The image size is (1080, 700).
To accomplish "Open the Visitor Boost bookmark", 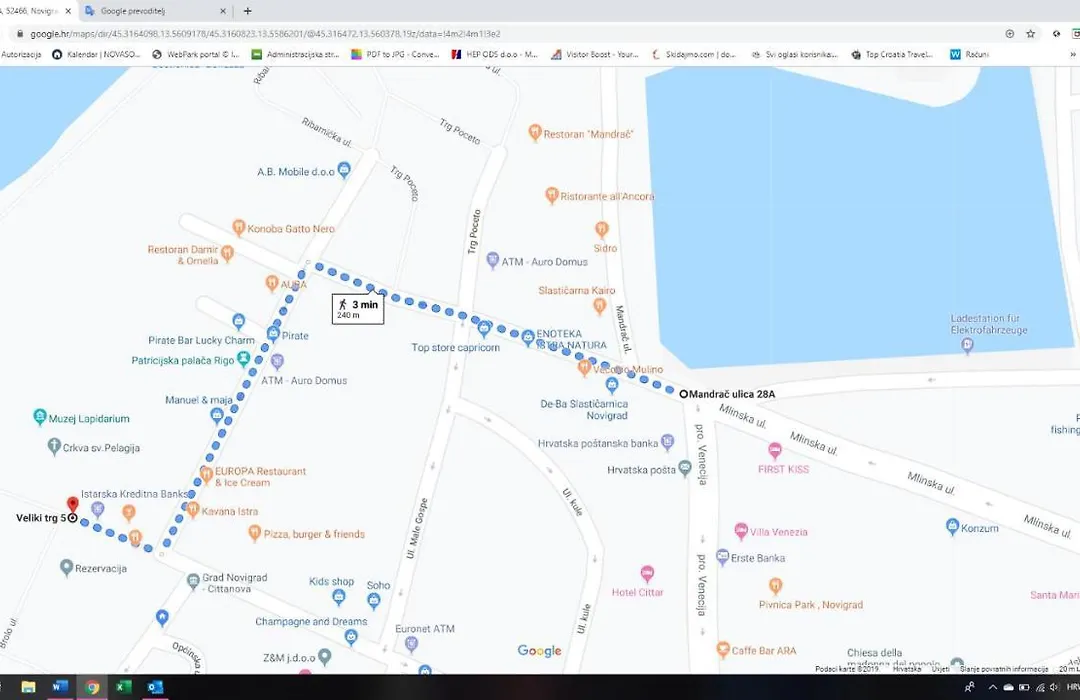I will tap(595, 54).
